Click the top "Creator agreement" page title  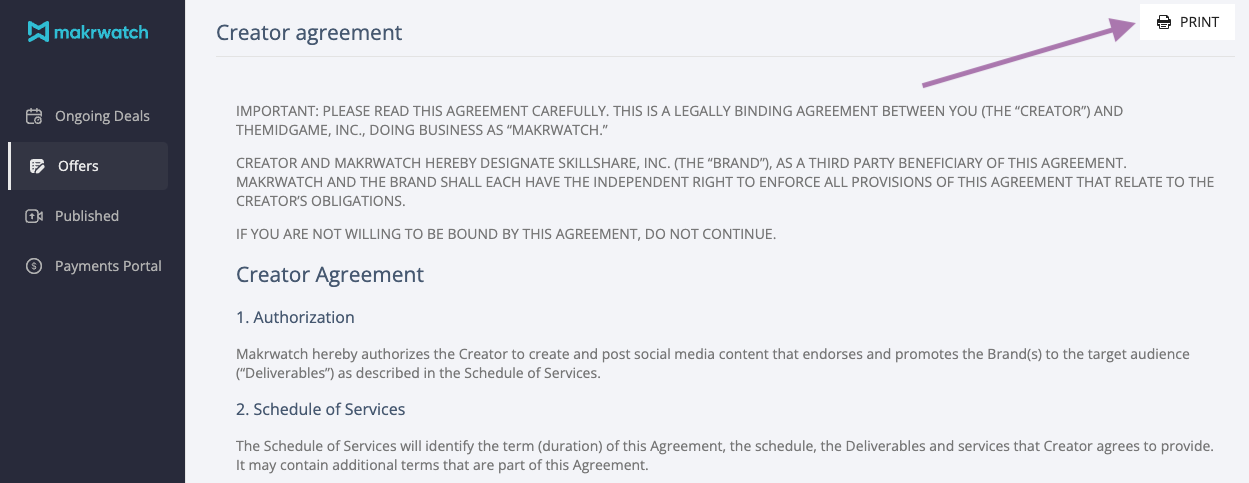tap(309, 32)
